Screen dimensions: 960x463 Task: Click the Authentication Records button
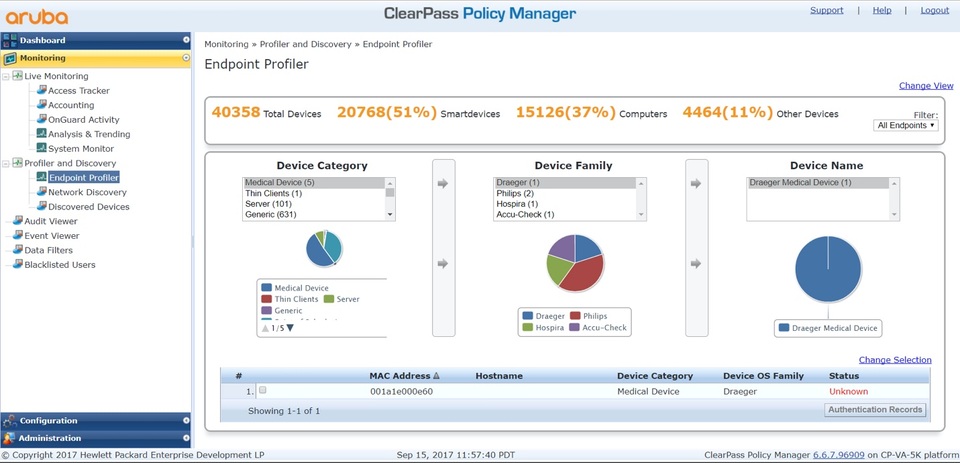point(875,410)
